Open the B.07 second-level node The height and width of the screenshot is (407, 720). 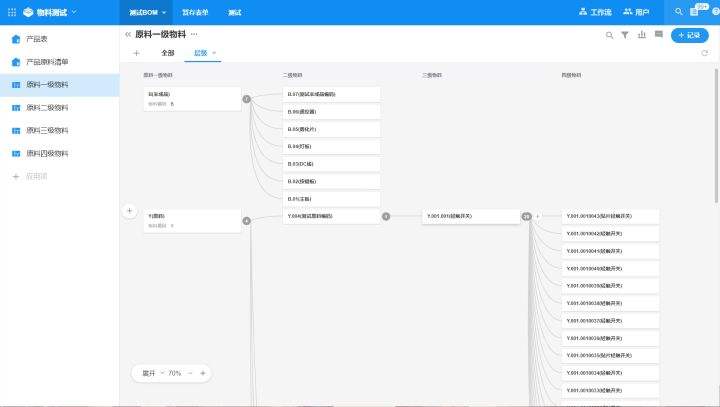[x=332, y=94]
